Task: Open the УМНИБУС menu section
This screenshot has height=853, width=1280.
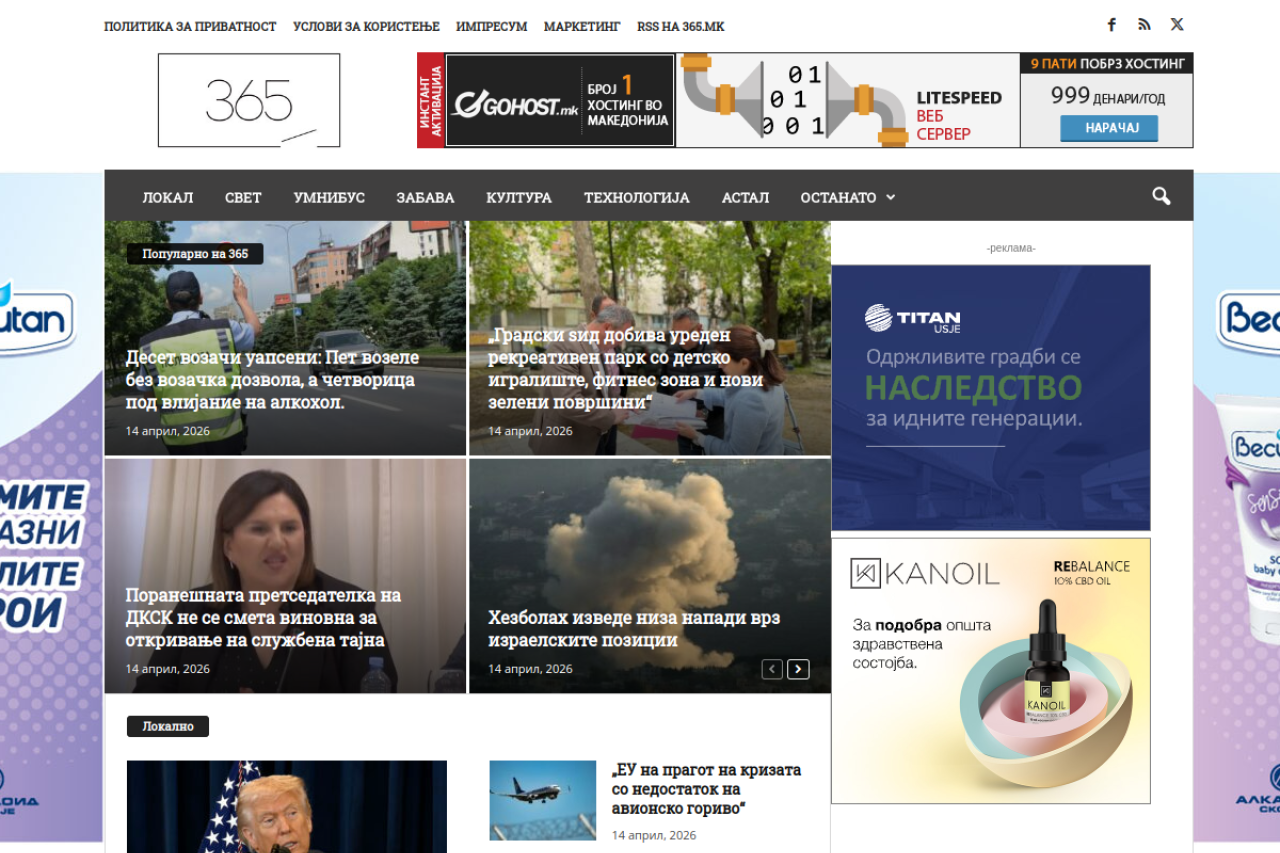Action: (329, 197)
